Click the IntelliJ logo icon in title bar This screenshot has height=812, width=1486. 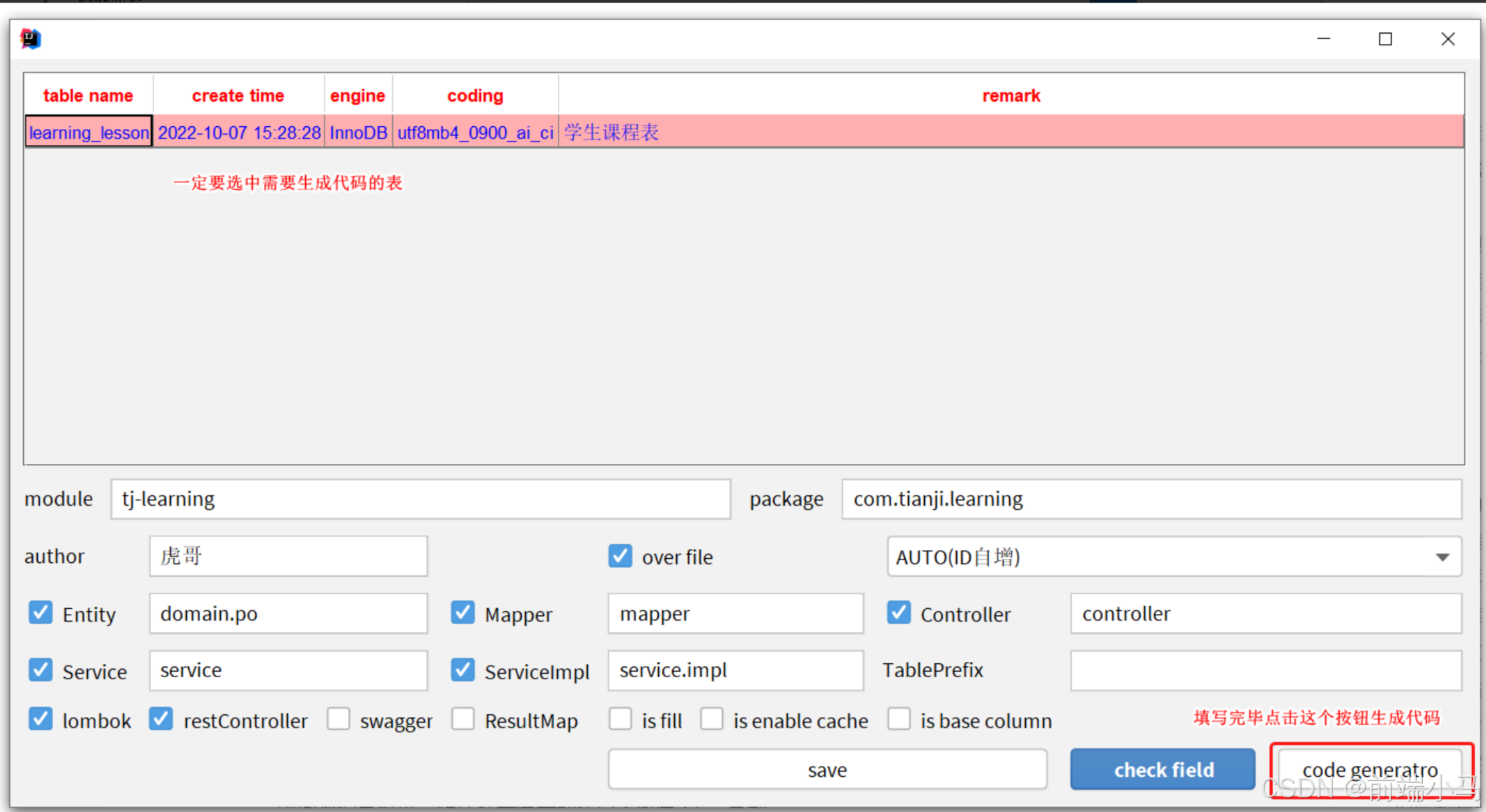click(31, 39)
